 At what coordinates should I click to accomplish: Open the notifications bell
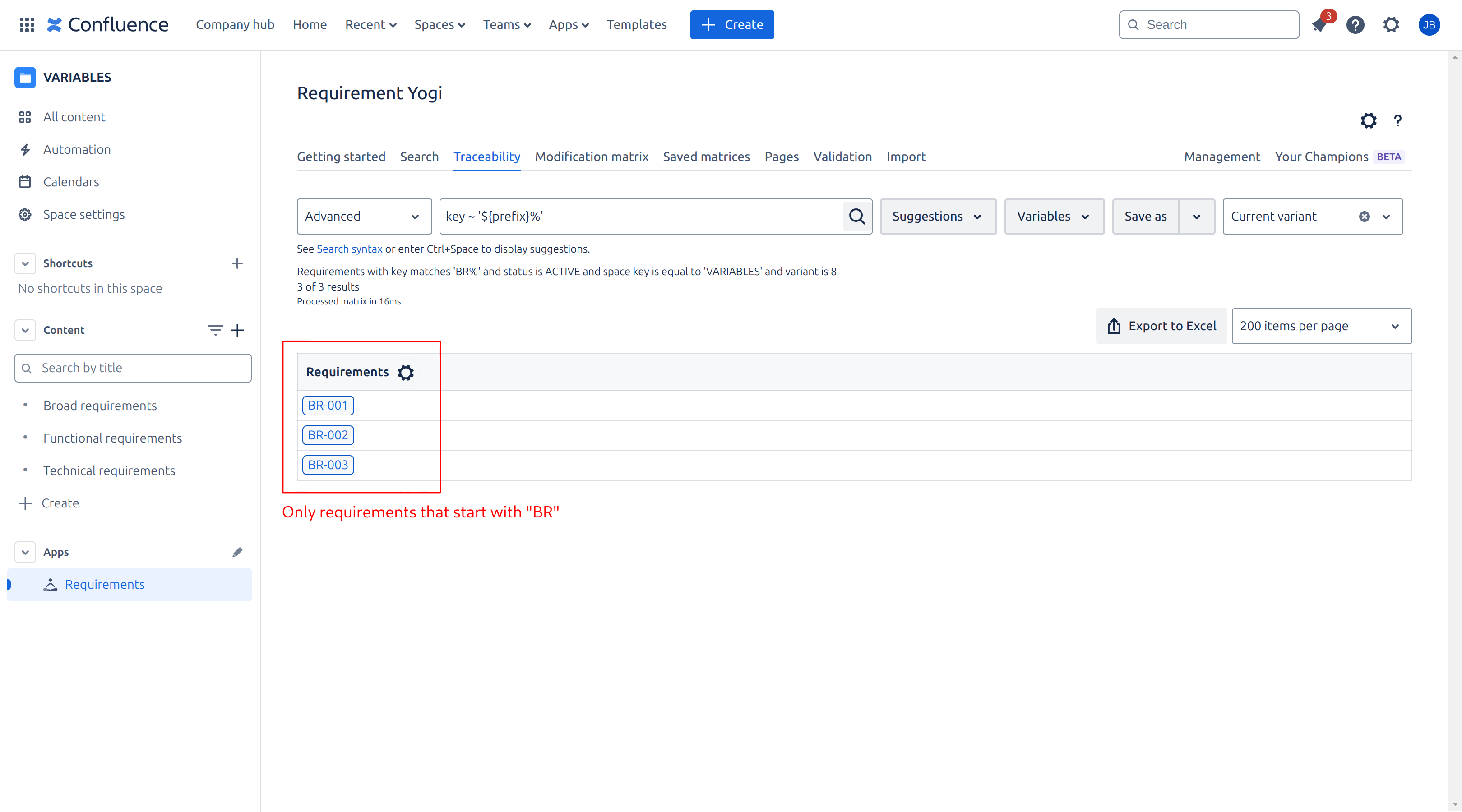[x=1319, y=25]
